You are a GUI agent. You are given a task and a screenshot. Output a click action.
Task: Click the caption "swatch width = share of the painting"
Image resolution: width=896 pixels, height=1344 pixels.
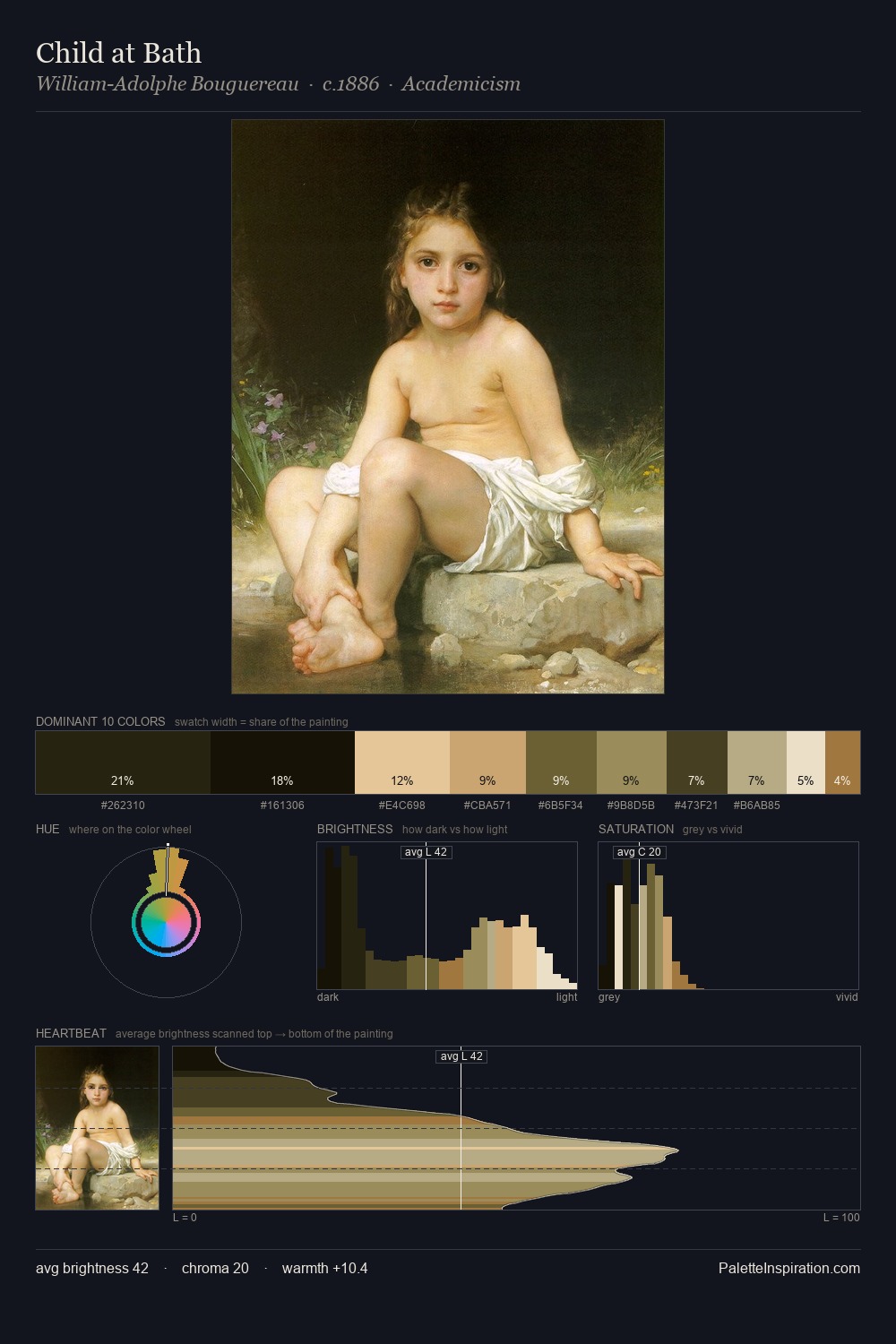point(262,722)
